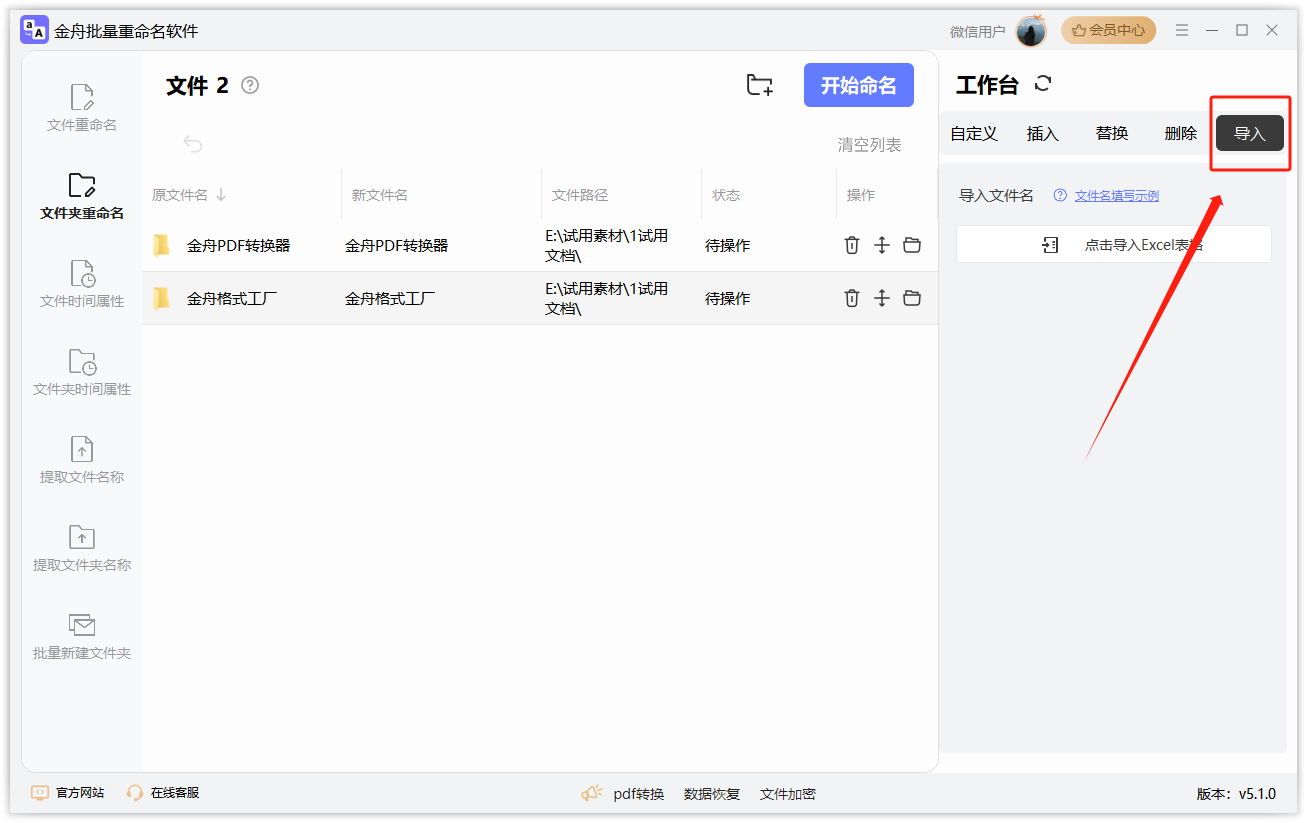Open 文件重命名 in the sidebar

click(82, 108)
